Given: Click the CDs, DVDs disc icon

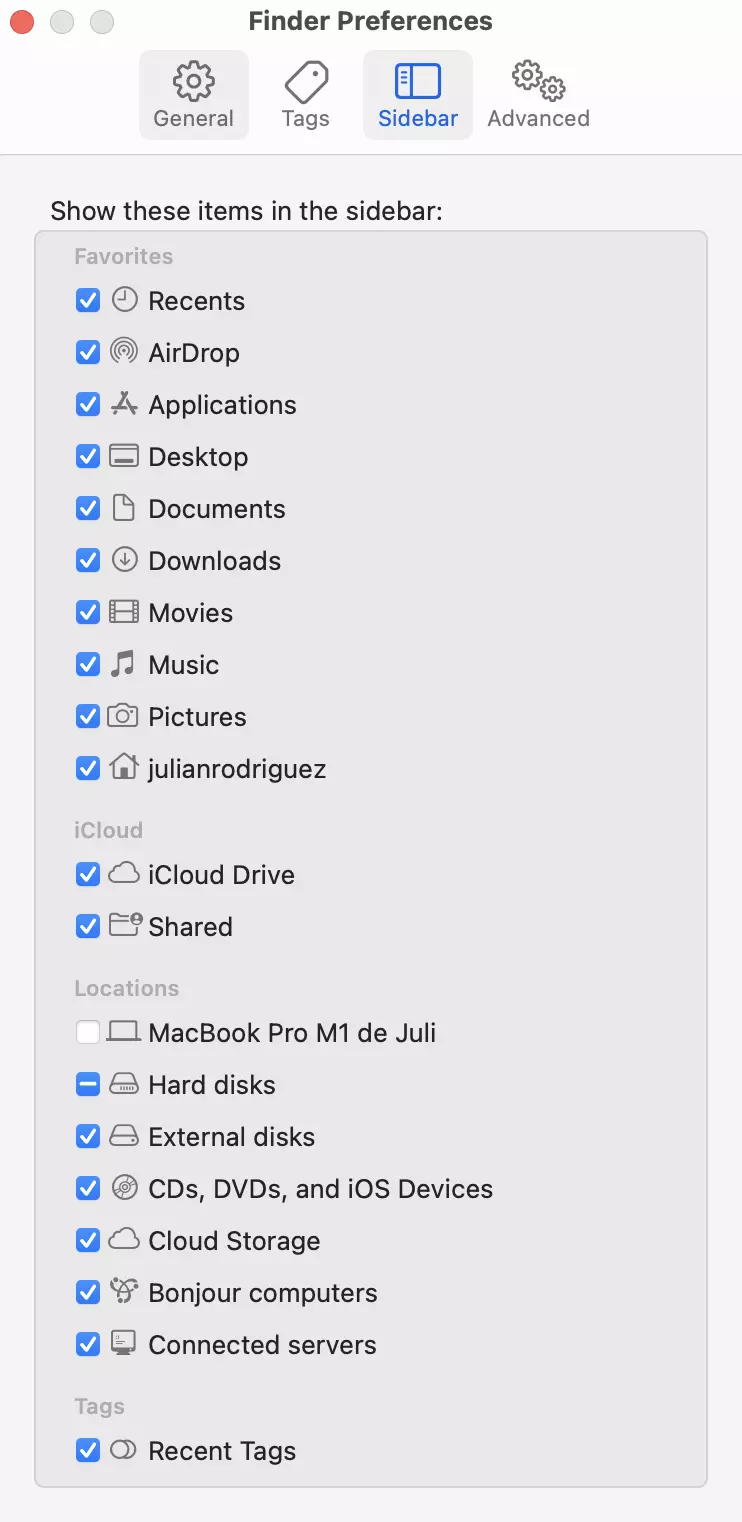Looking at the screenshot, I should [x=123, y=1189].
